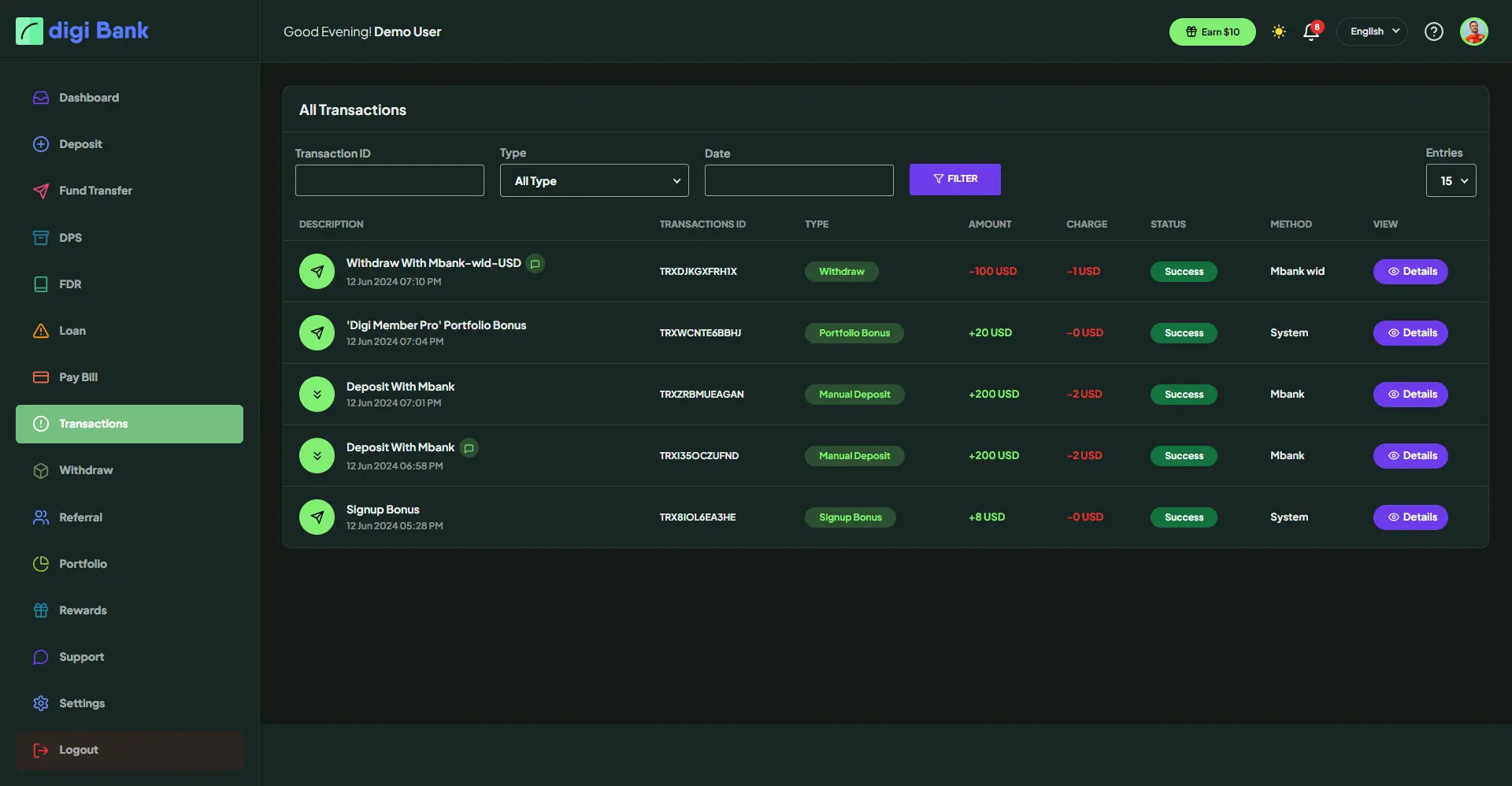The image size is (1512, 786).
Task: Click the Portfolio Bonus type badge
Action: (854, 333)
